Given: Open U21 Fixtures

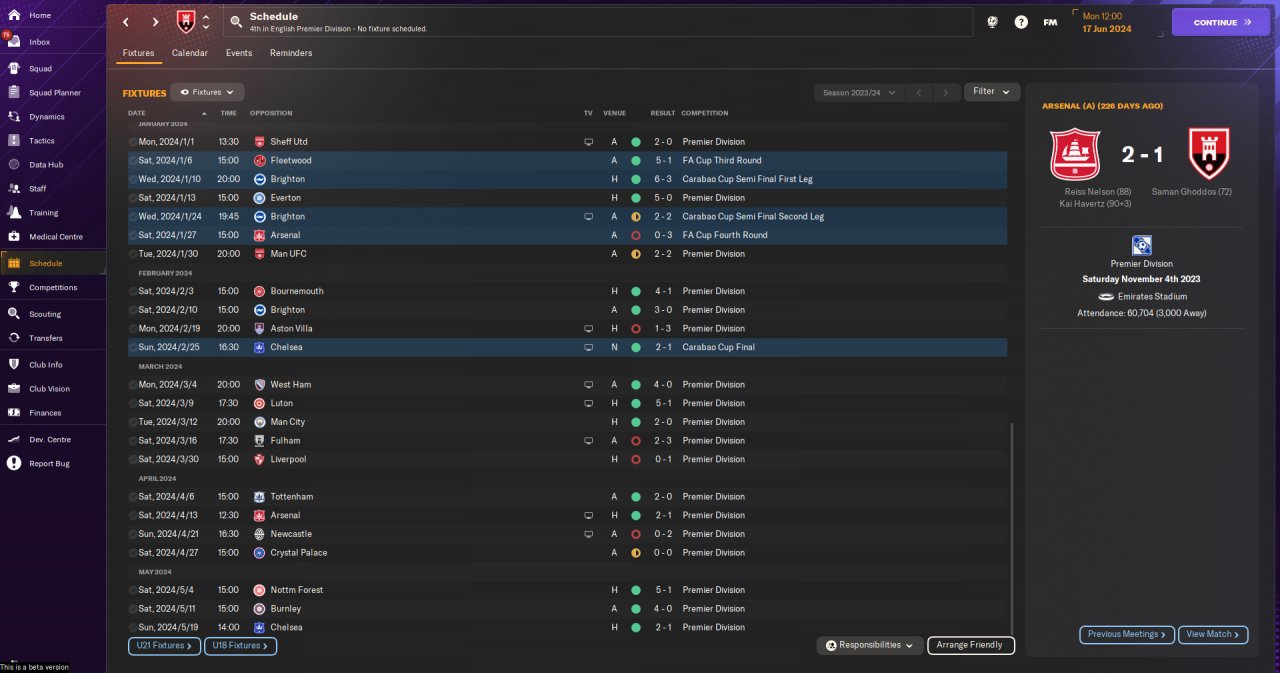Looking at the screenshot, I should (x=165, y=646).
